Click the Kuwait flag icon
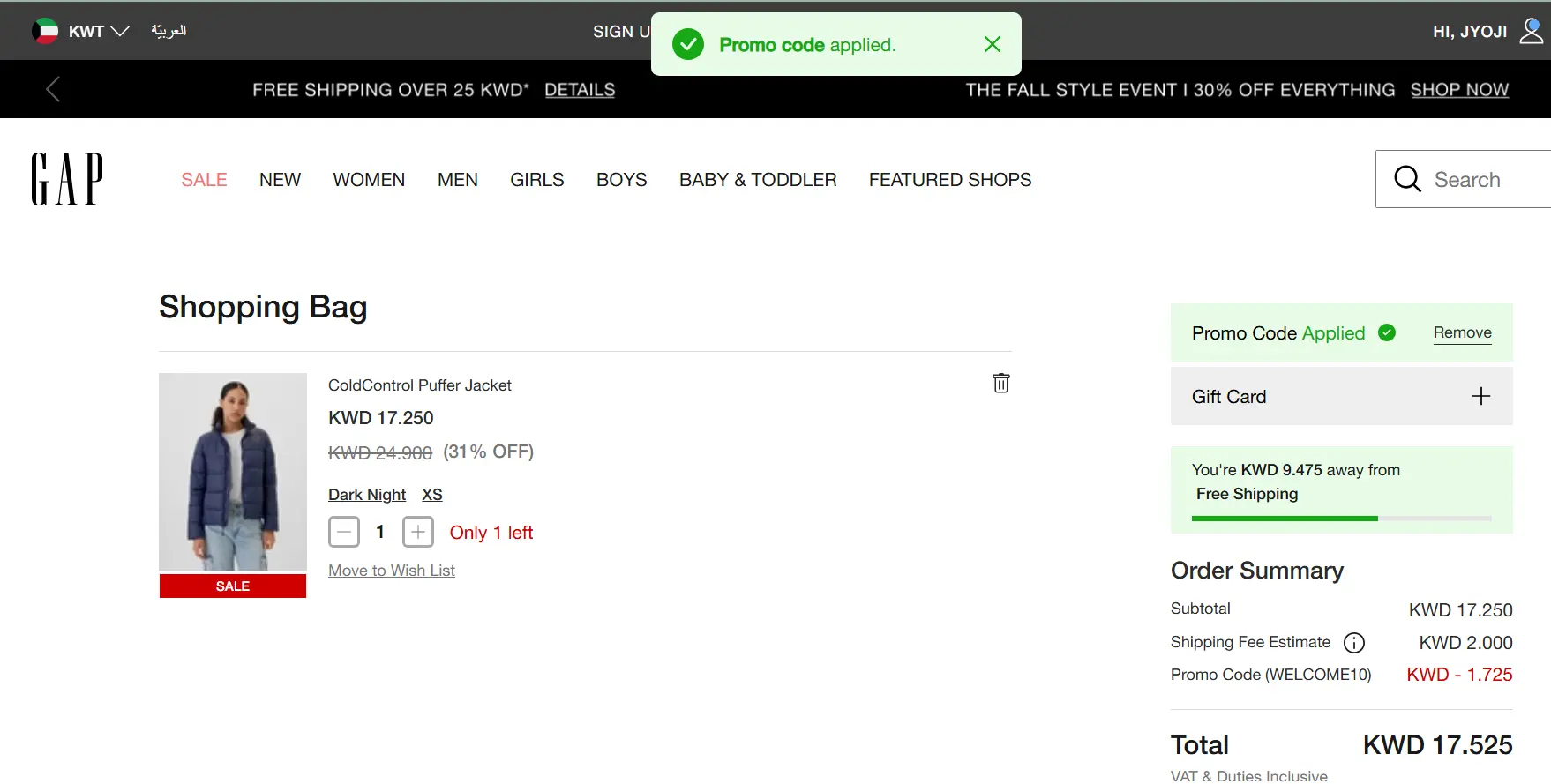 click(45, 31)
